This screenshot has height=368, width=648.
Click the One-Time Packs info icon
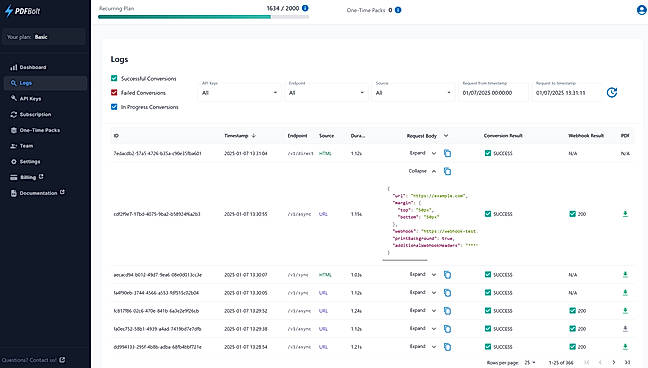pyautogui.click(x=398, y=10)
